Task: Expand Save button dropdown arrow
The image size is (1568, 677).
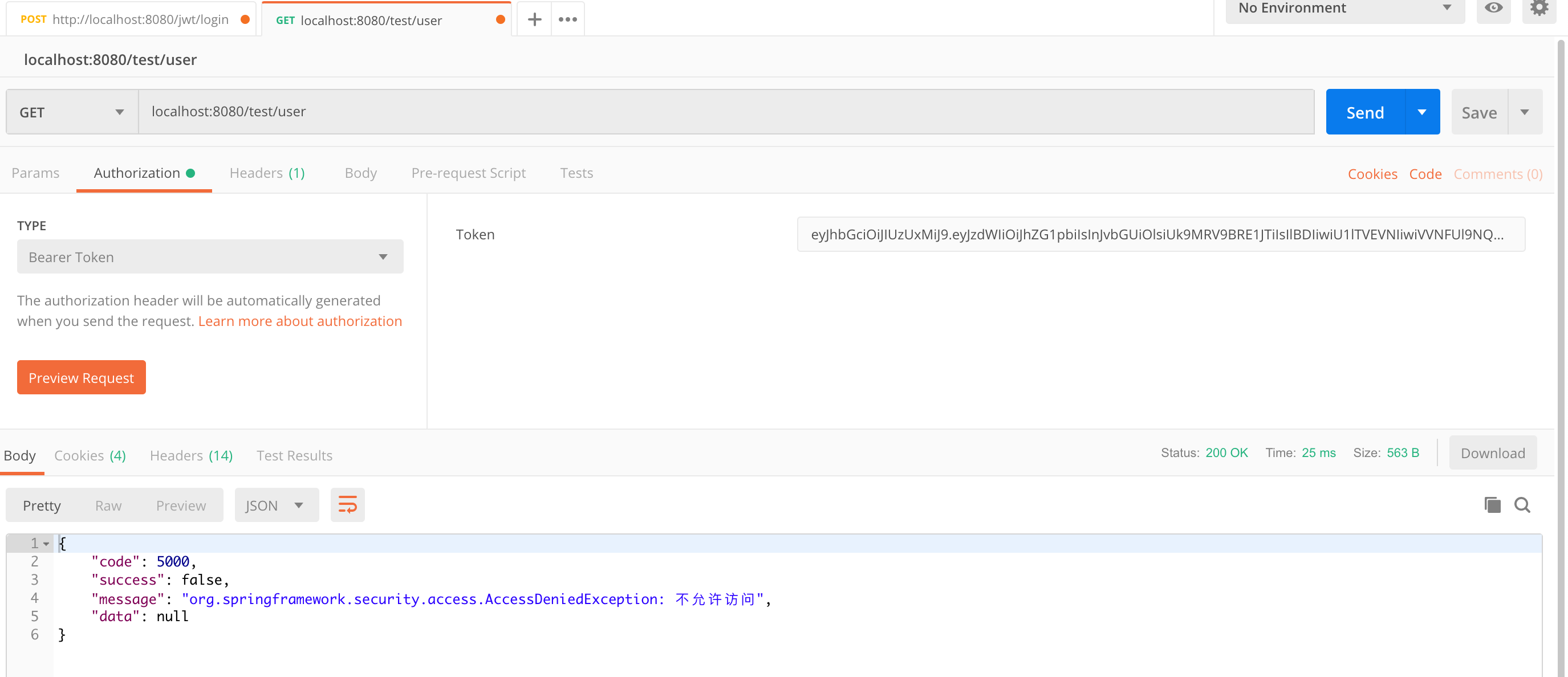Action: [1525, 112]
